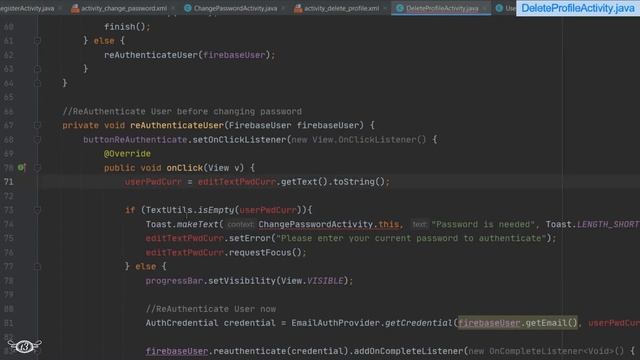The image size is (640, 360).
Task: Open the RegisterActivity.java tab
Action: [x=27, y=8]
